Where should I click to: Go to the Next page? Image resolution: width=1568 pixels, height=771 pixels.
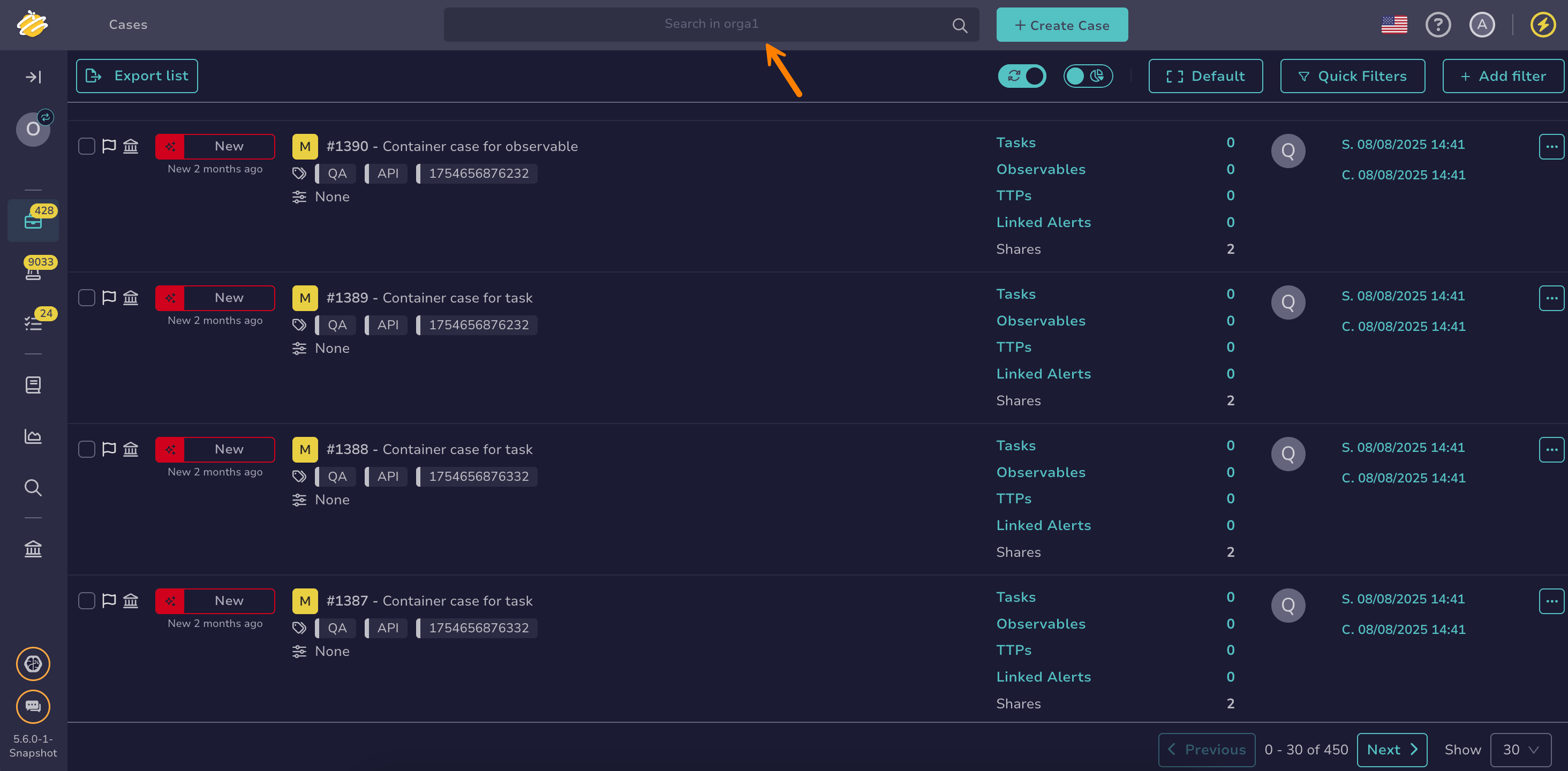pyautogui.click(x=1391, y=750)
